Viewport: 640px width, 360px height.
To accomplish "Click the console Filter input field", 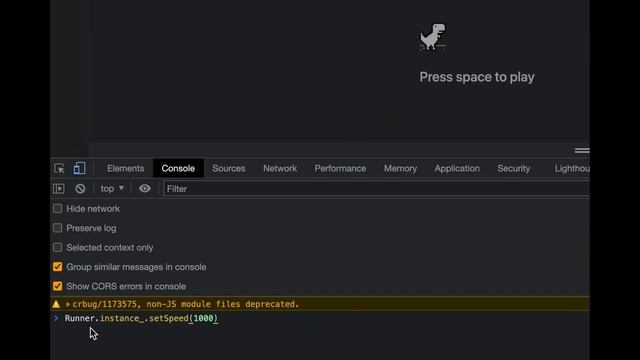I will [376, 189].
